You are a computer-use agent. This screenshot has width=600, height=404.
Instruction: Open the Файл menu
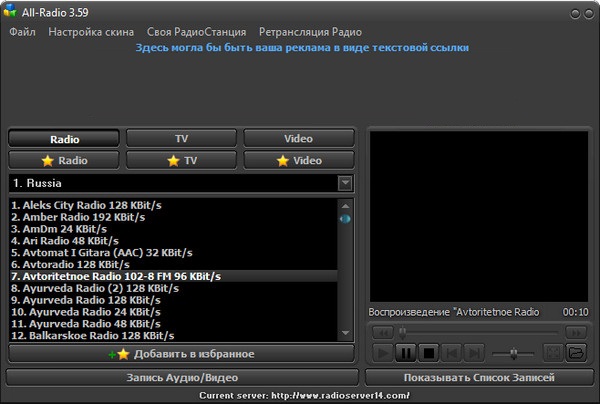(23, 32)
